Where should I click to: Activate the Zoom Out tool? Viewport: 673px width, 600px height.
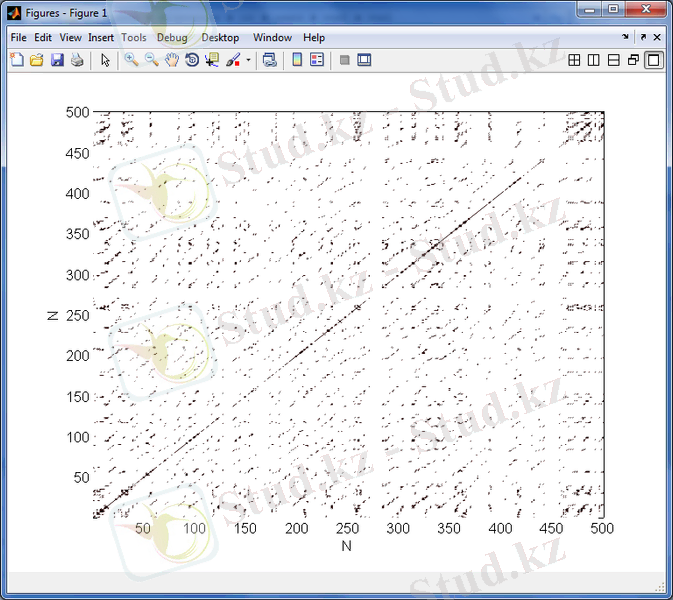(x=152, y=60)
